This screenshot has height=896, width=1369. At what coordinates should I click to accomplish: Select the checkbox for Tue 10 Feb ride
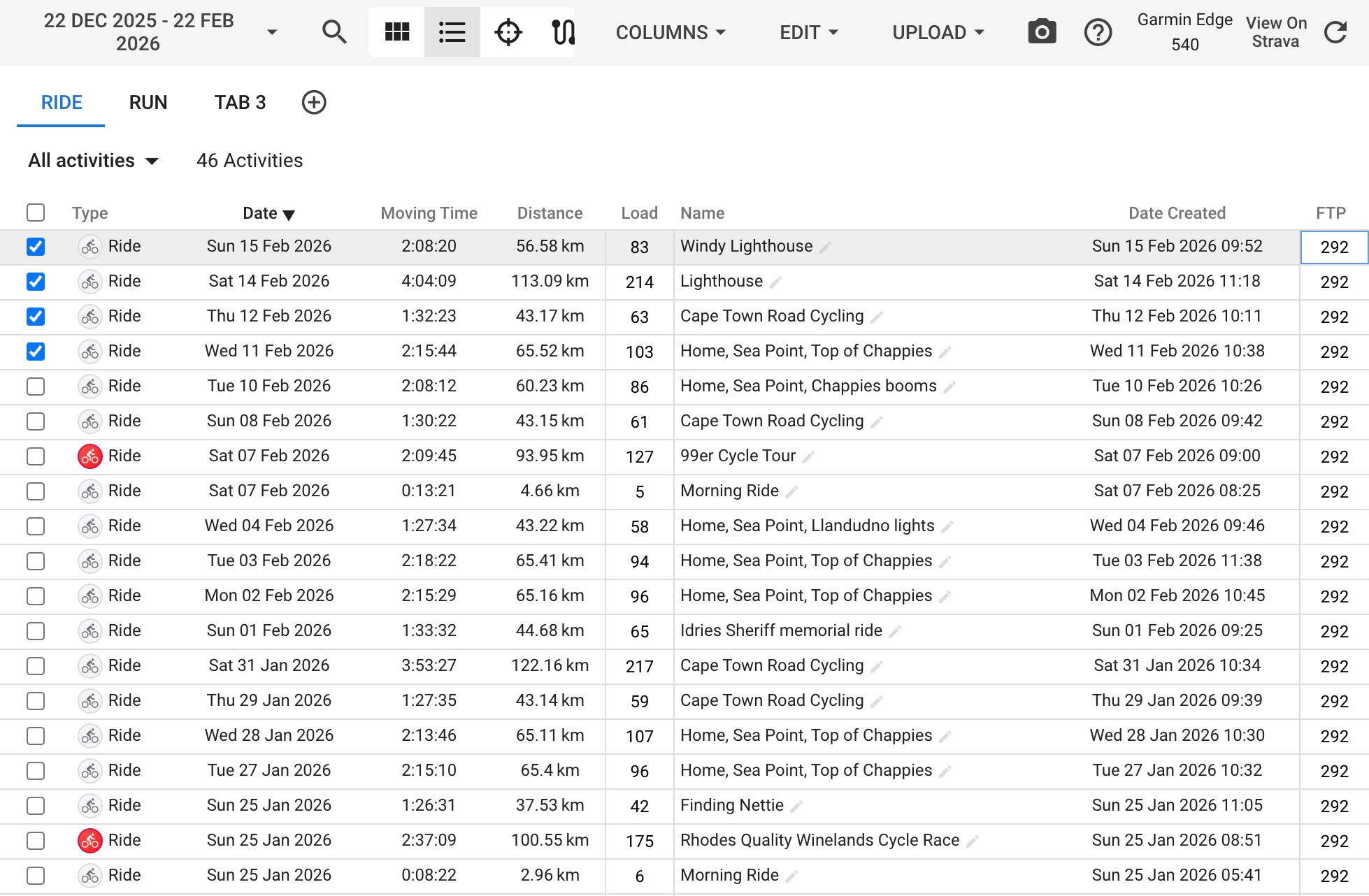(x=36, y=386)
